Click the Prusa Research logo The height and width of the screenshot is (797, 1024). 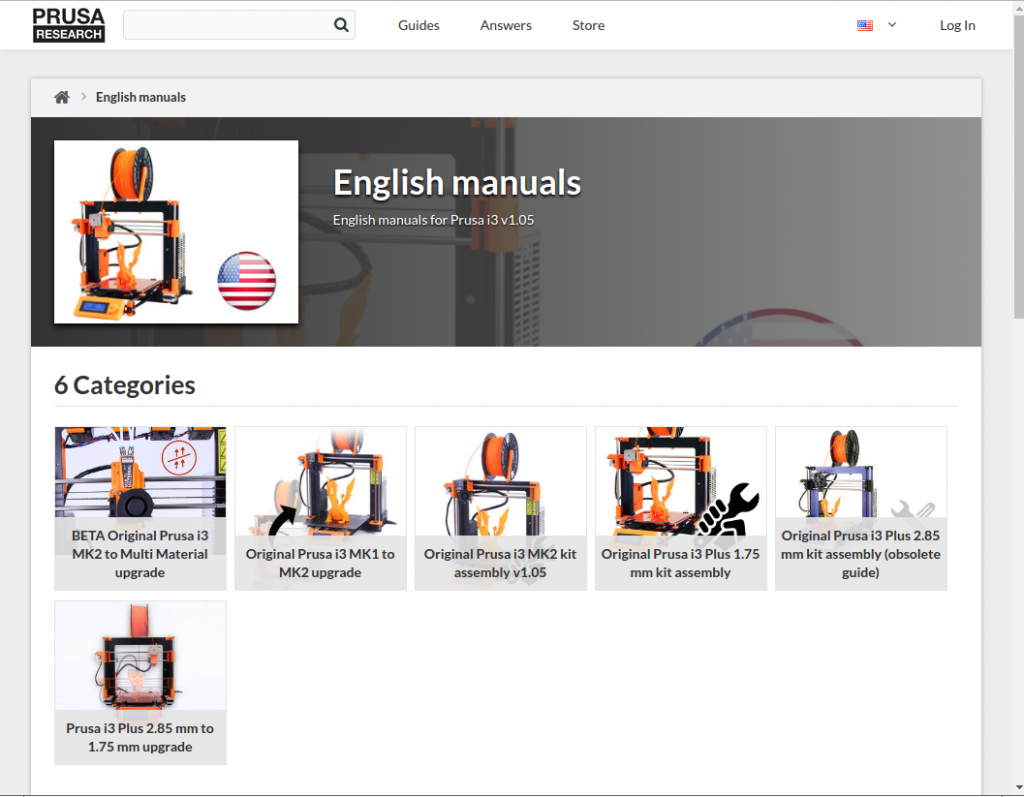point(69,25)
